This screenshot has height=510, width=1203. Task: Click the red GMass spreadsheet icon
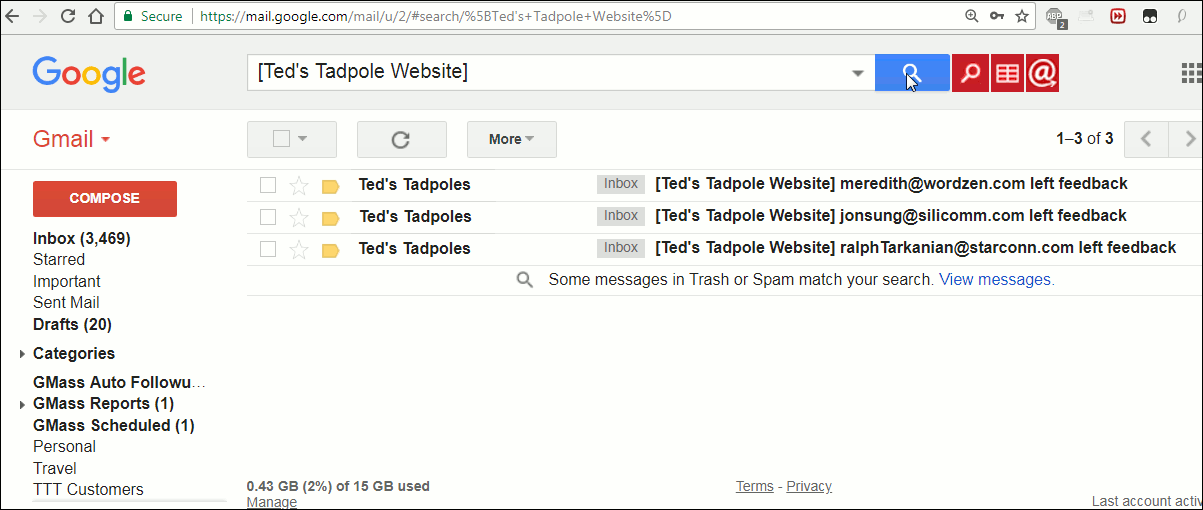pyautogui.click(x=1007, y=73)
